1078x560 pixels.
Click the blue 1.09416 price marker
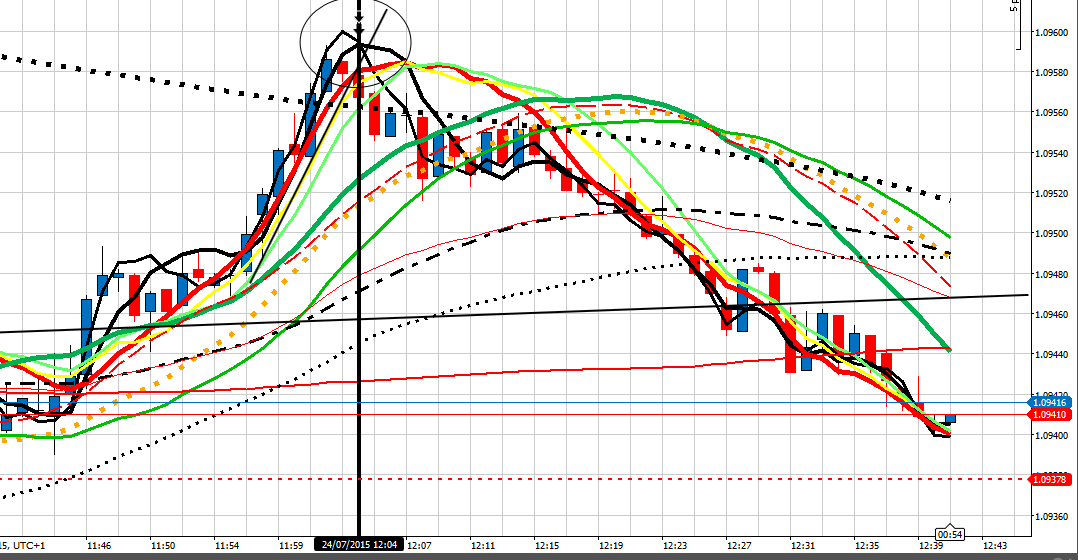click(1049, 403)
